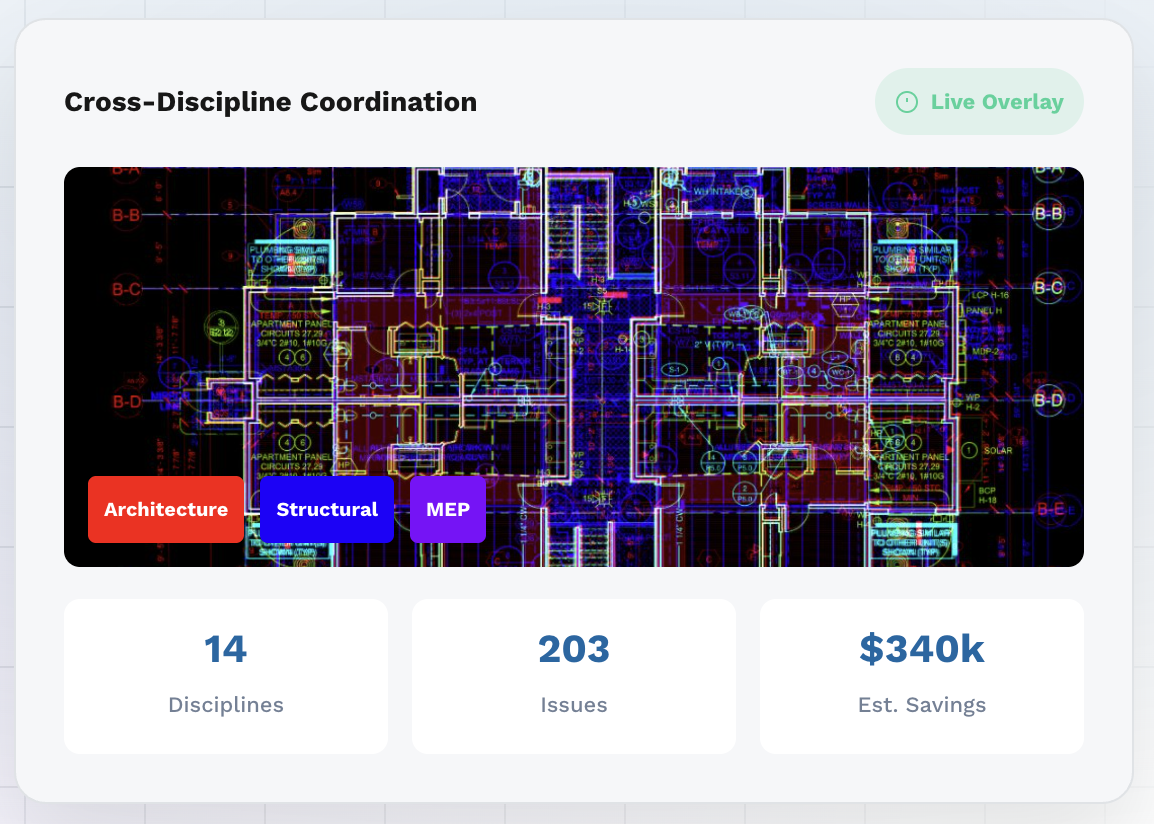Click the clock icon inside the Live Overlay badge
The height and width of the screenshot is (824, 1154).
(907, 101)
